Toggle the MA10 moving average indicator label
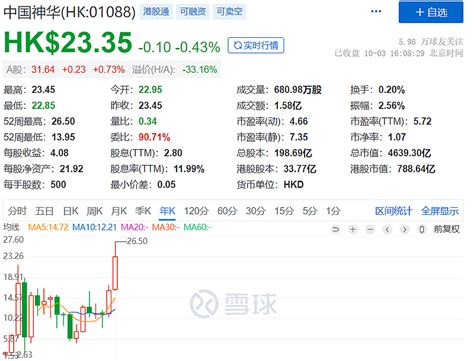The image size is (474, 361). pyautogui.click(x=95, y=227)
